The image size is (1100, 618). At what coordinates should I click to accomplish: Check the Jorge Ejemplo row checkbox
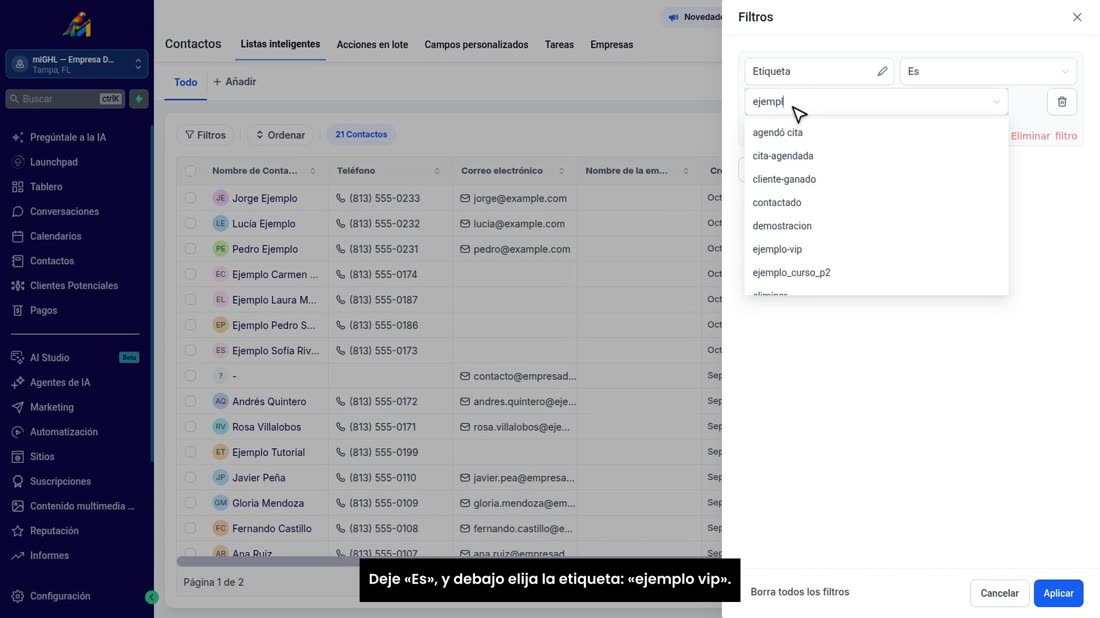[x=190, y=199]
